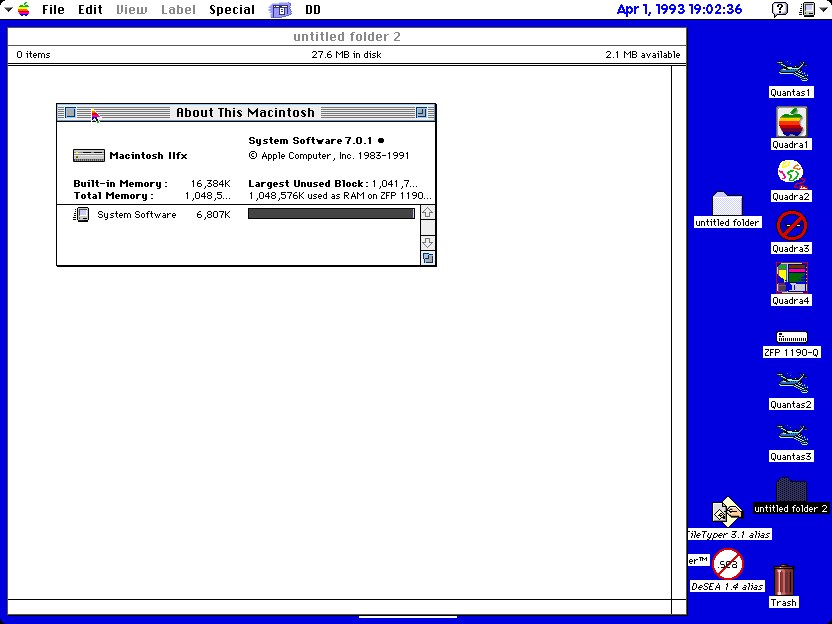The image size is (832, 624).
Task: Click the Built-in Memory value 16,384K
Action: [x=211, y=184]
